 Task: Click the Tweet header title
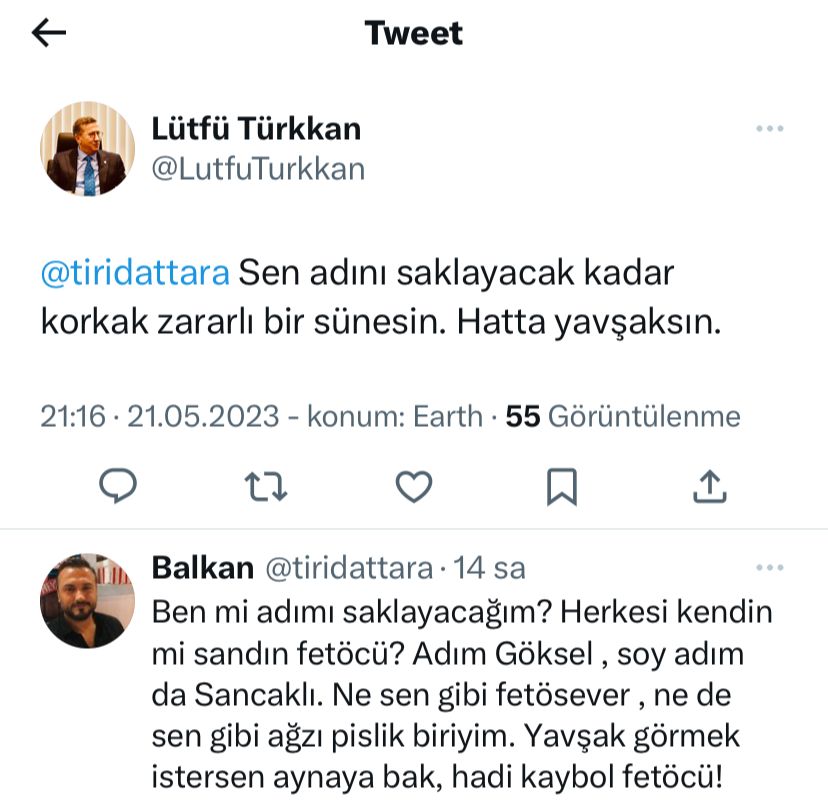point(414,33)
